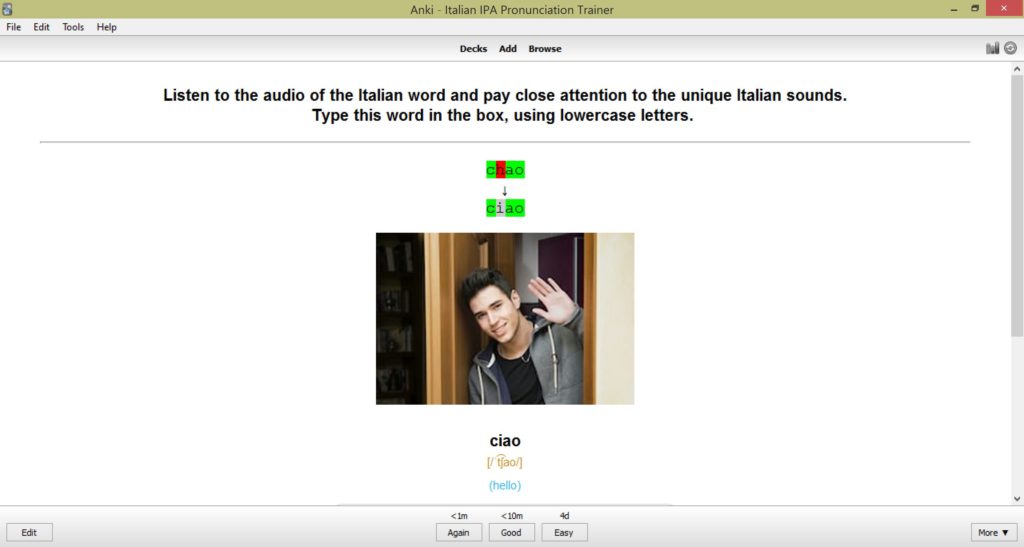Click the scrollbar down arrow
1024x547 pixels.
tap(1017, 499)
